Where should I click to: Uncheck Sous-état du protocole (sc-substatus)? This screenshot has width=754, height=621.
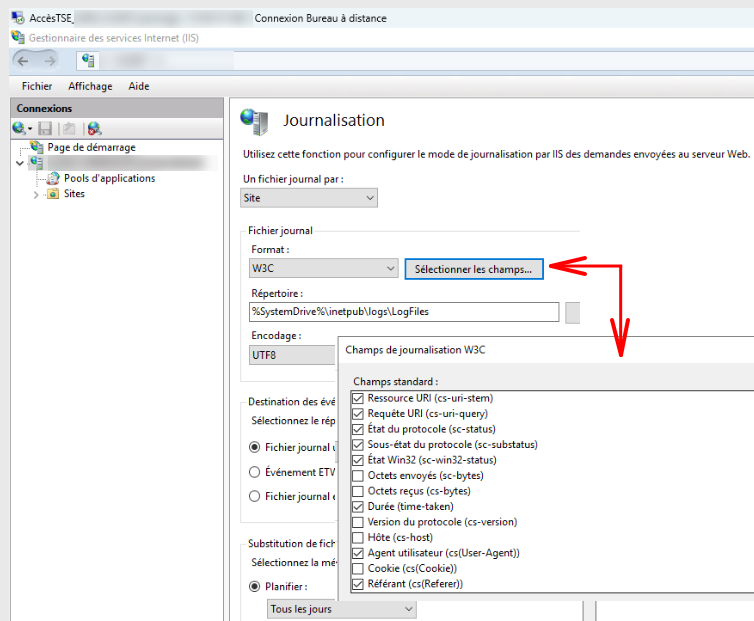click(357, 444)
